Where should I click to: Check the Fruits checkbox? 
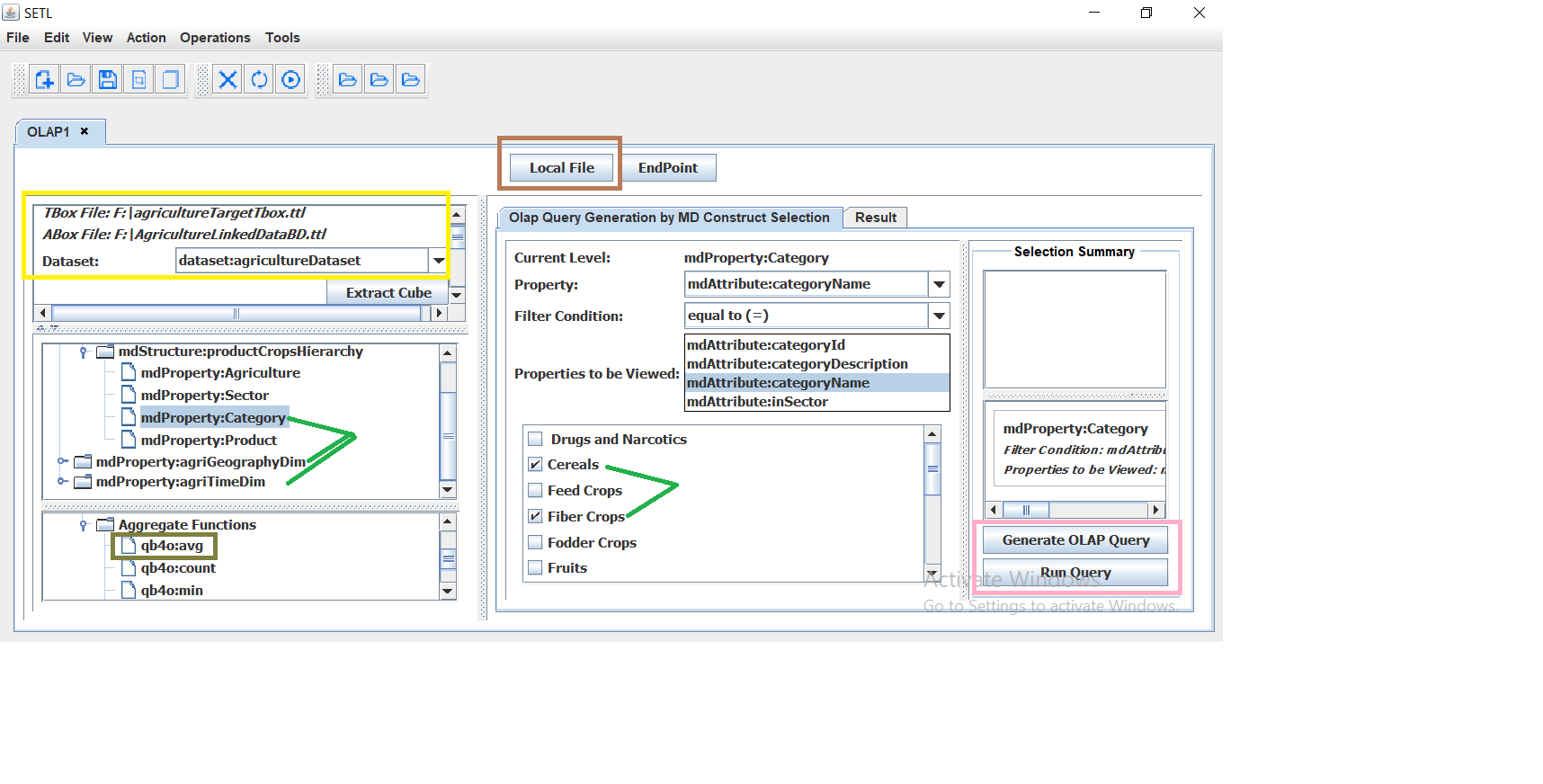point(535,567)
